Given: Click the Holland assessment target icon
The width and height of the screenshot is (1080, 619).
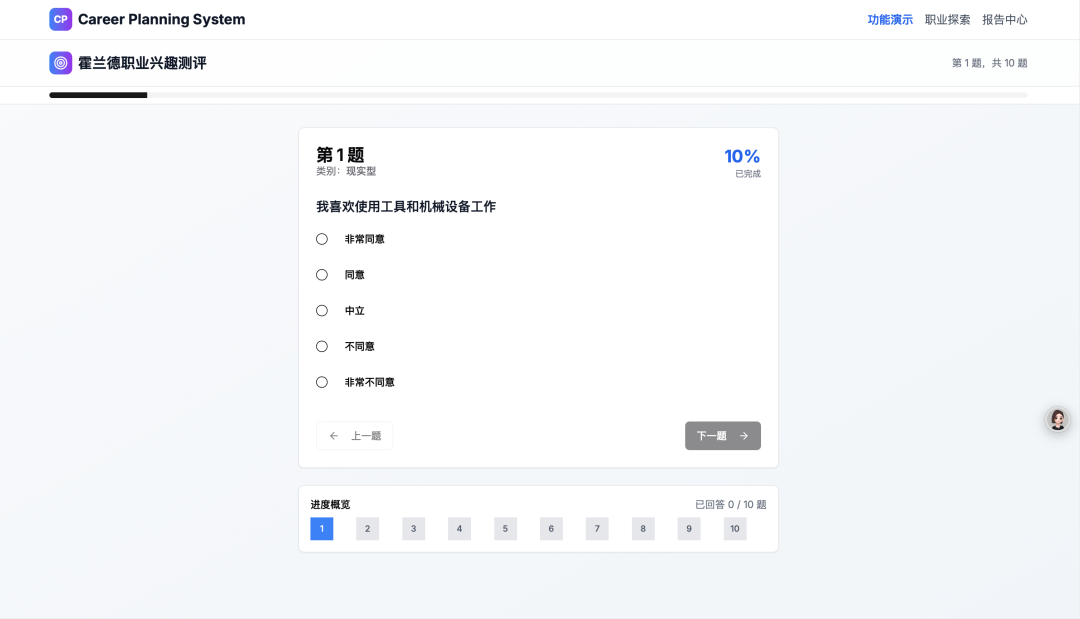Looking at the screenshot, I should click(x=61, y=63).
